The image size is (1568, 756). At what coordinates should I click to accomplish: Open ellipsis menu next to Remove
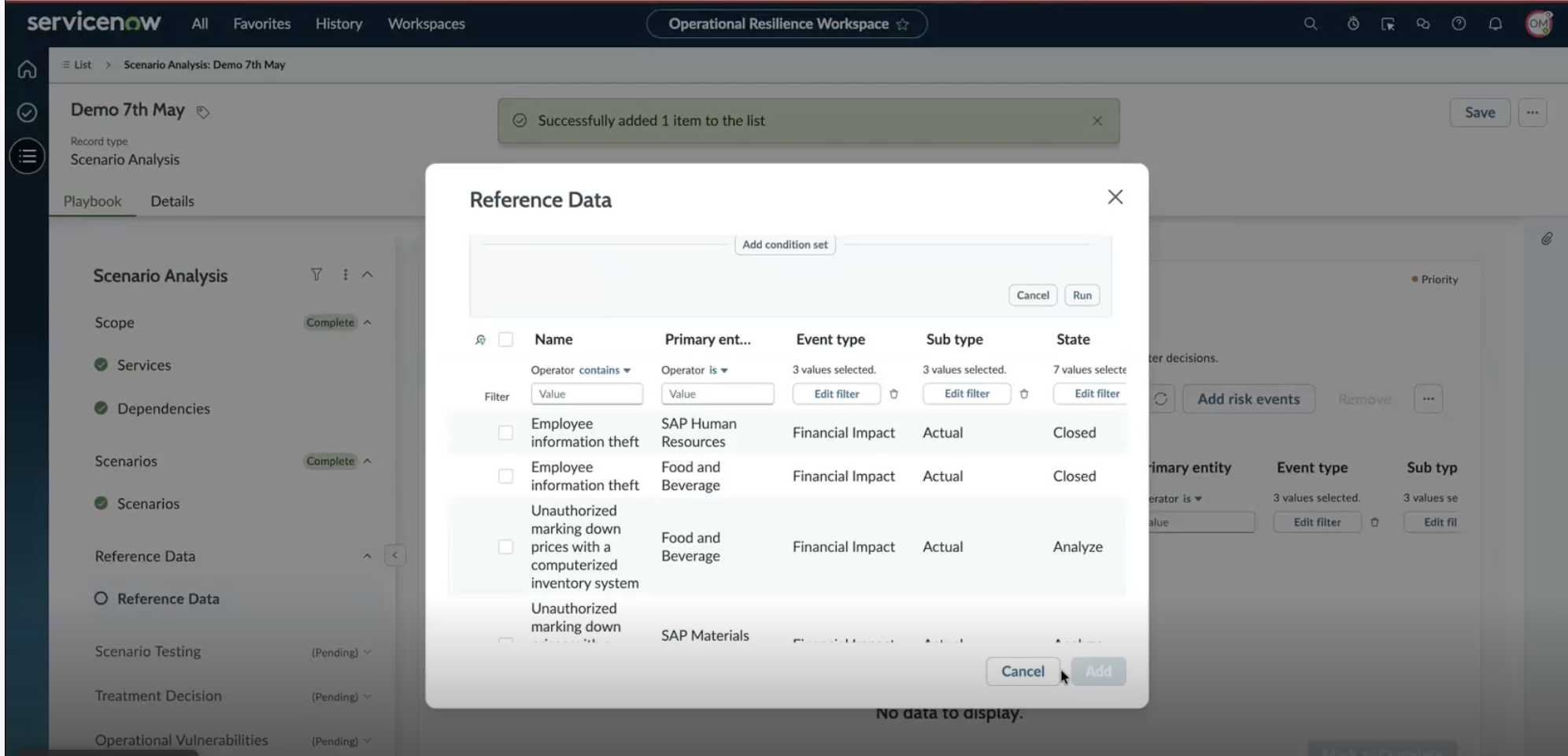point(1428,399)
